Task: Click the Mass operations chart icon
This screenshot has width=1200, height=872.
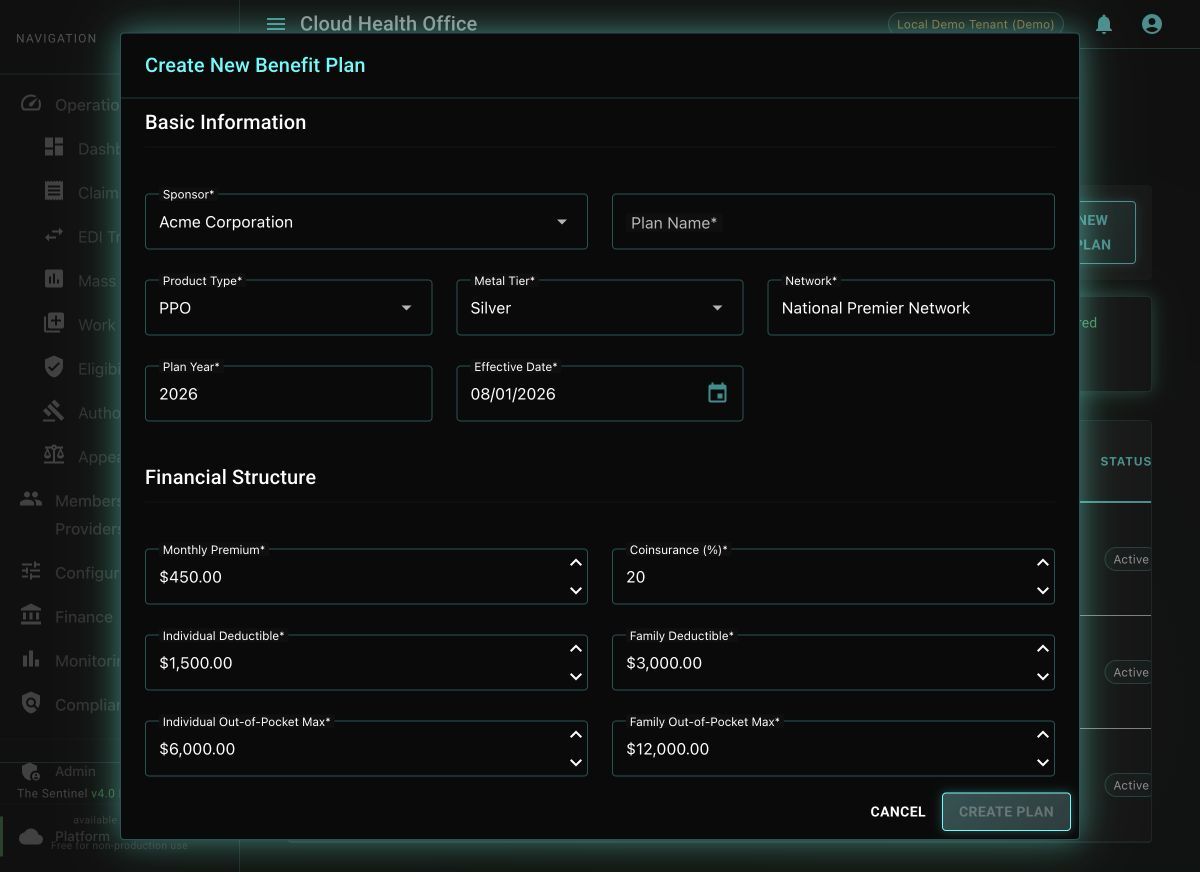Action: coord(54,279)
